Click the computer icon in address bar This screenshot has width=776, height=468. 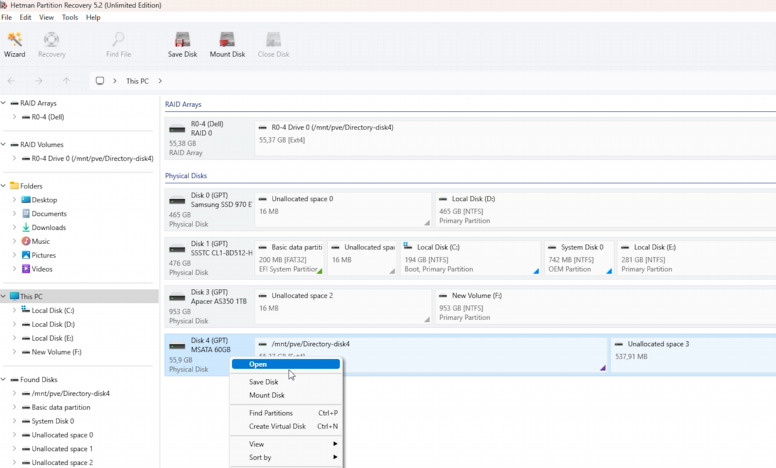(x=99, y=81)
